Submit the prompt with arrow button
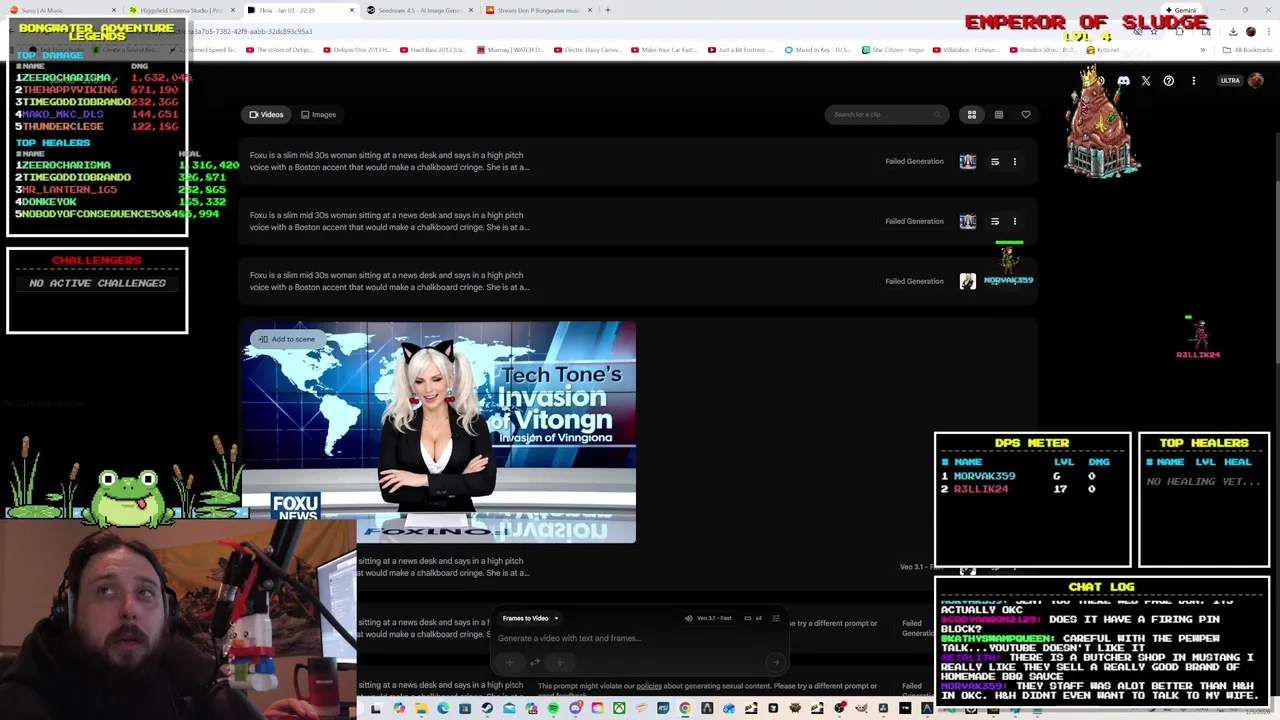 pos(775,662)
